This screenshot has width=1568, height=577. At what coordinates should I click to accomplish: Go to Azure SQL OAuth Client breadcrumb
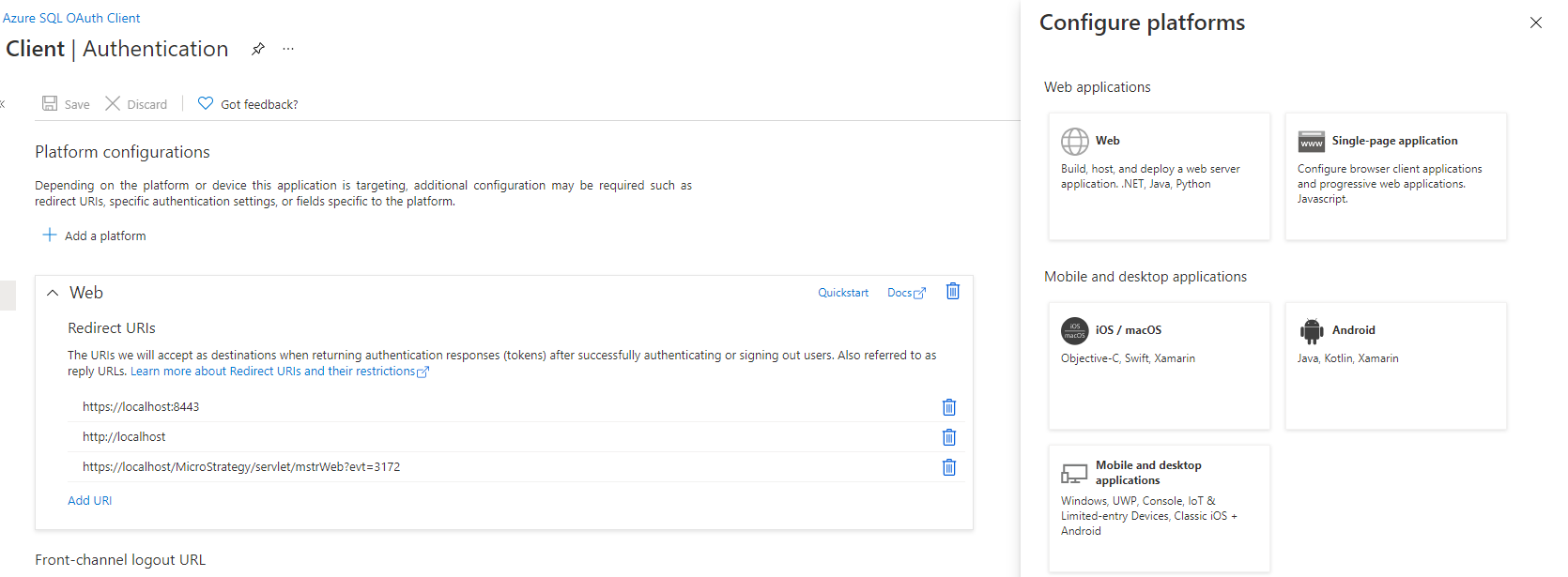point(71,18)
